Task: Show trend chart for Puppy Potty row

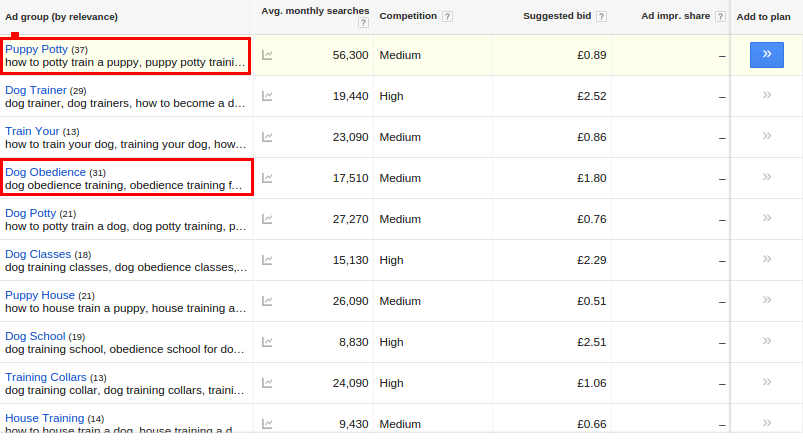Action: (x=267, y=55)
